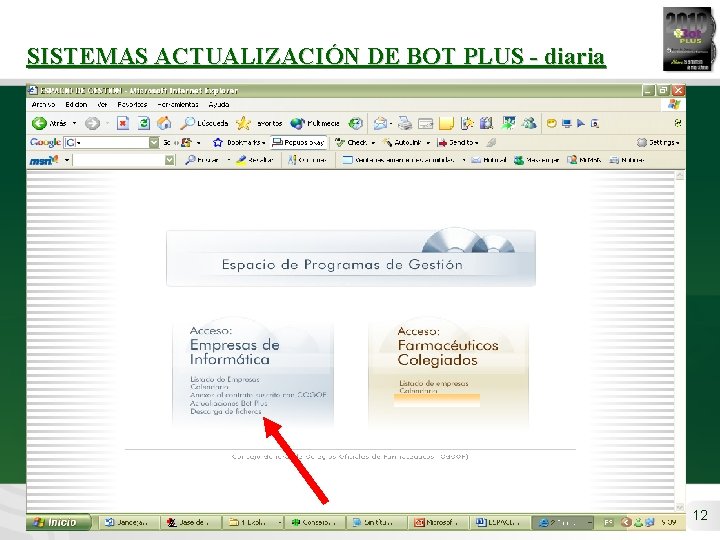Click the red X Stop icon

(123, 123)
